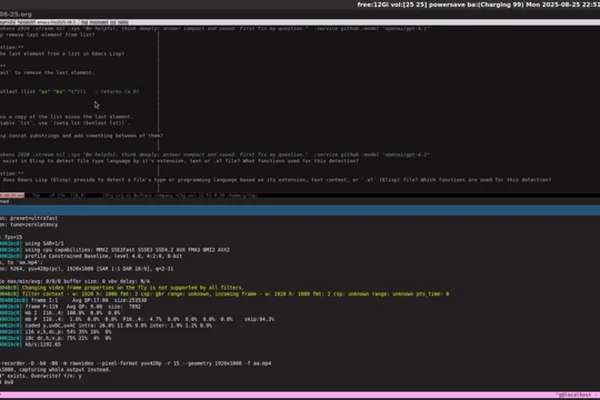Click the (setq lst (butlast lst)) line

pos(65,123)
